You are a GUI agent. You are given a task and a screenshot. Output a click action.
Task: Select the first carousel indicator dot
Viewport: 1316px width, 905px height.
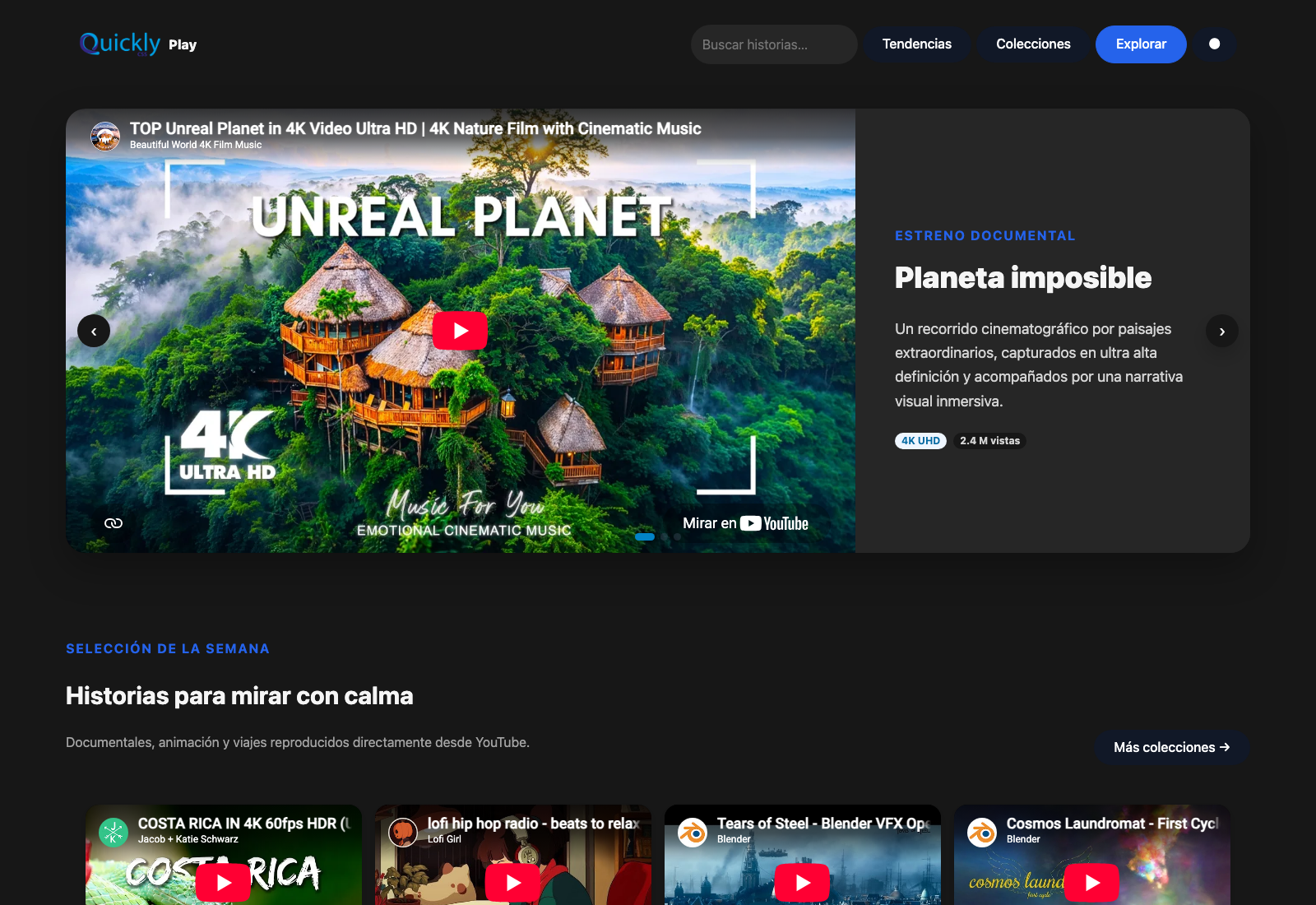tap(645, 536)
